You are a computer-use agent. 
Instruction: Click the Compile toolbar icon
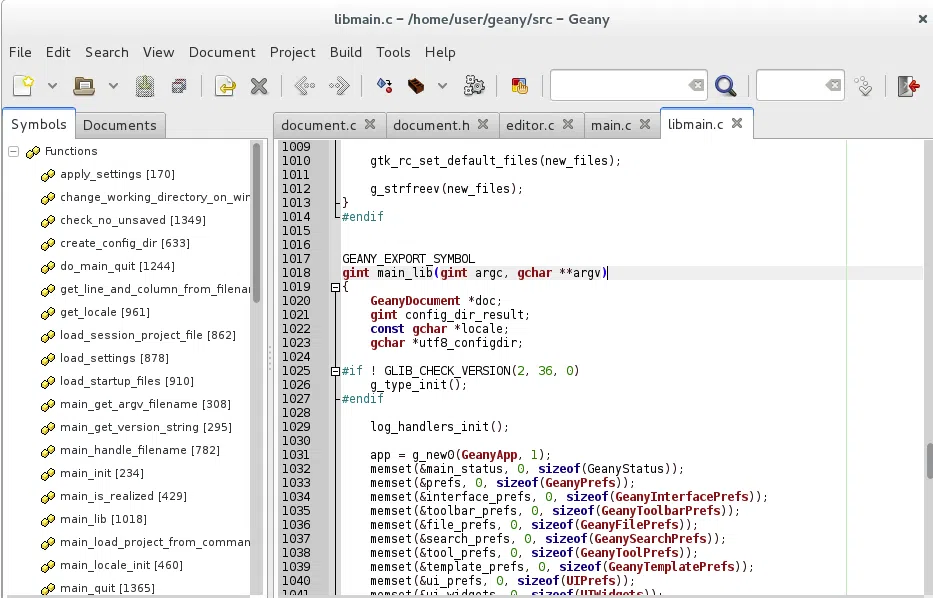tap(384, 86)
